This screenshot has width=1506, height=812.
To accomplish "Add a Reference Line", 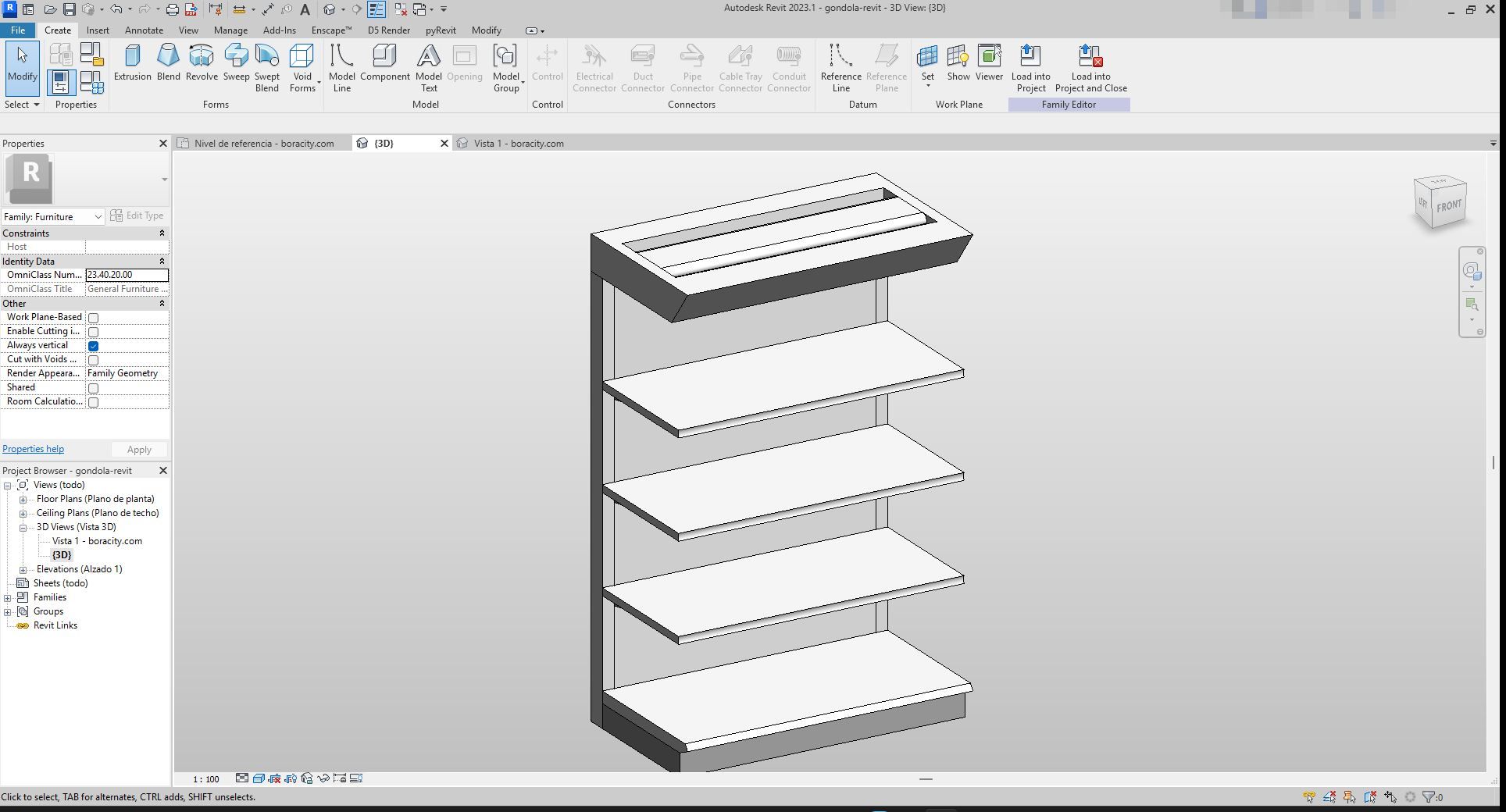I will (x=840, y=68).
